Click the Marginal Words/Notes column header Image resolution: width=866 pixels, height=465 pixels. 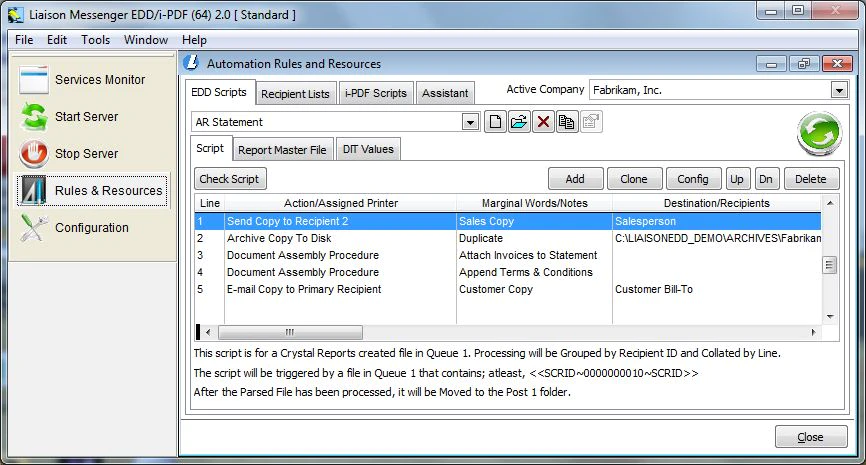click(x=535, y=203)
